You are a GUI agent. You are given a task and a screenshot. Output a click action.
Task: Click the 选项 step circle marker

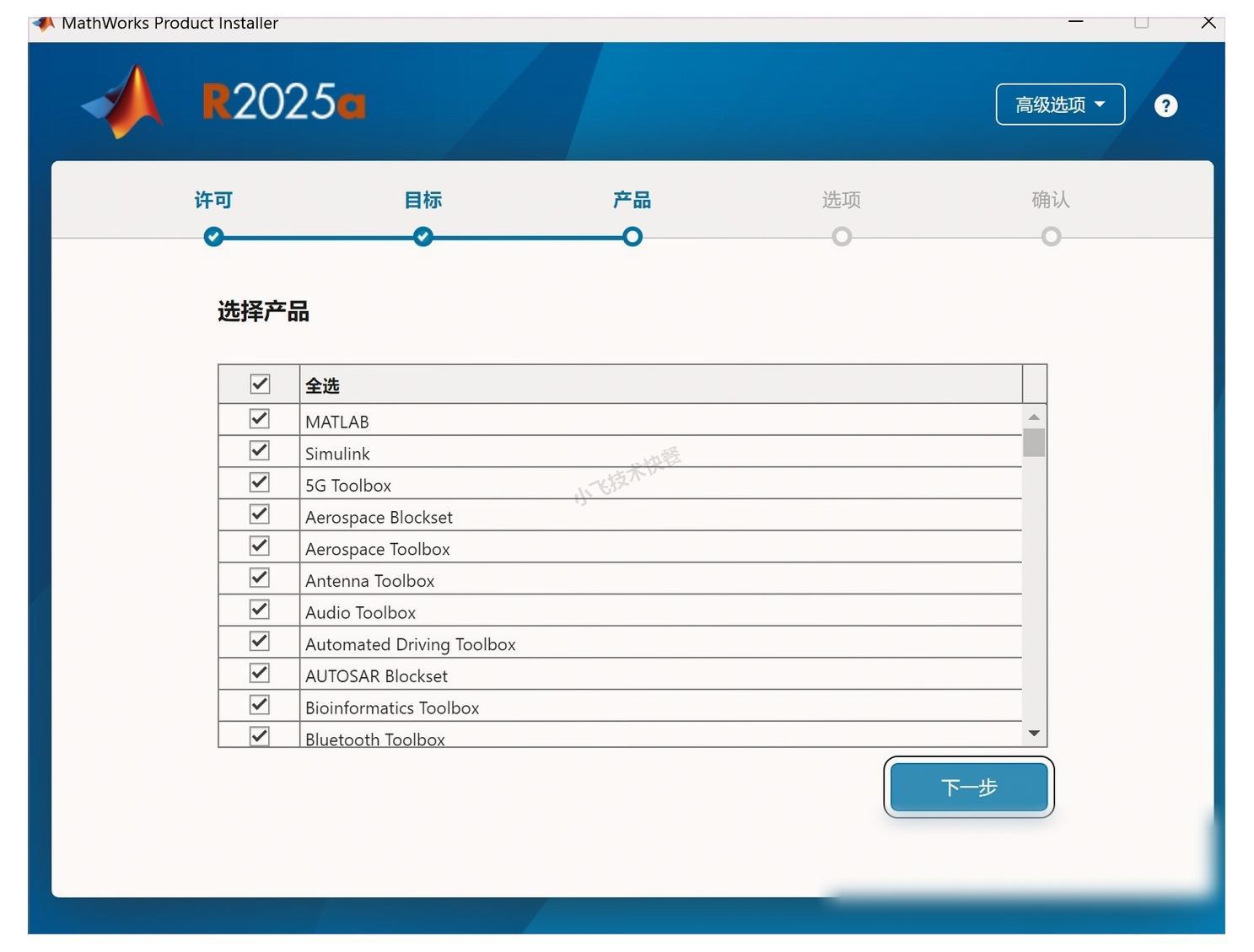pyautogui.click(x=842, y=237)
